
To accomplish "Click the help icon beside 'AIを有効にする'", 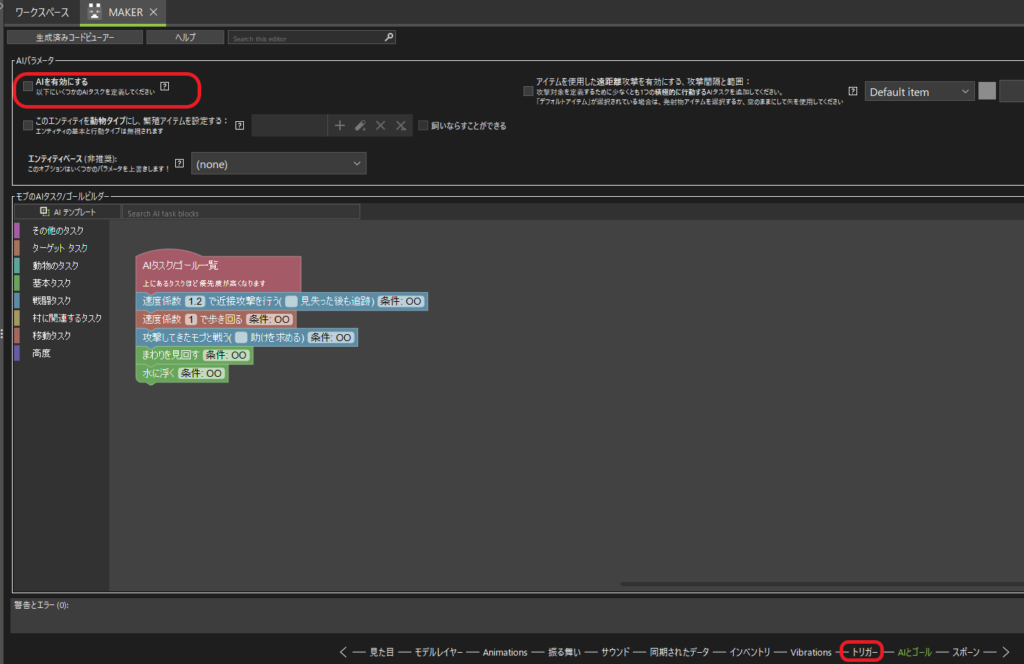I will point(165,87).
